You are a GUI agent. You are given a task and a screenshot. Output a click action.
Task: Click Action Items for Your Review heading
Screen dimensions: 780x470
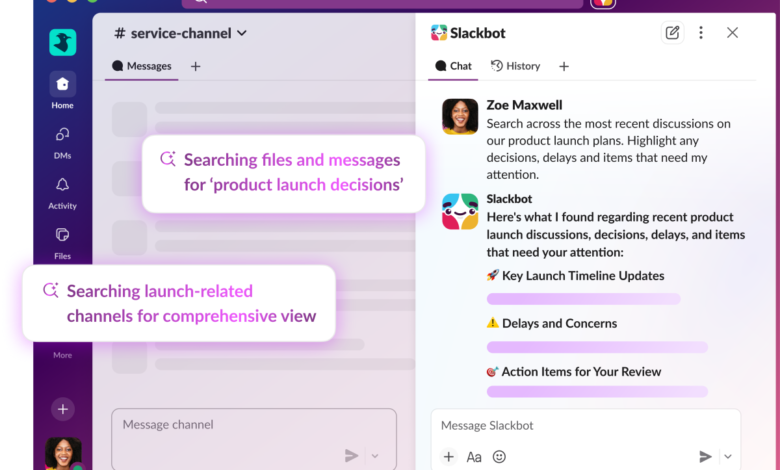(x=581, y=372)
